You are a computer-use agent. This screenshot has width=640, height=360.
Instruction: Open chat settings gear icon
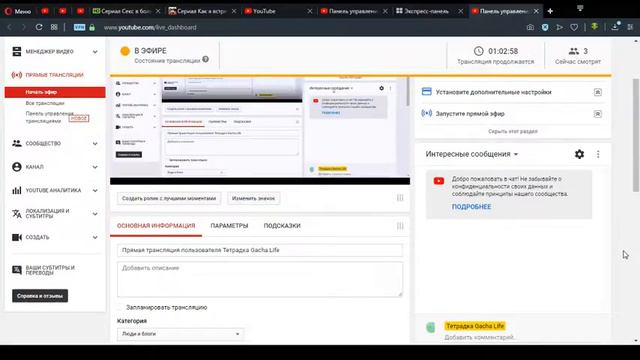click(x=579, y=154)
